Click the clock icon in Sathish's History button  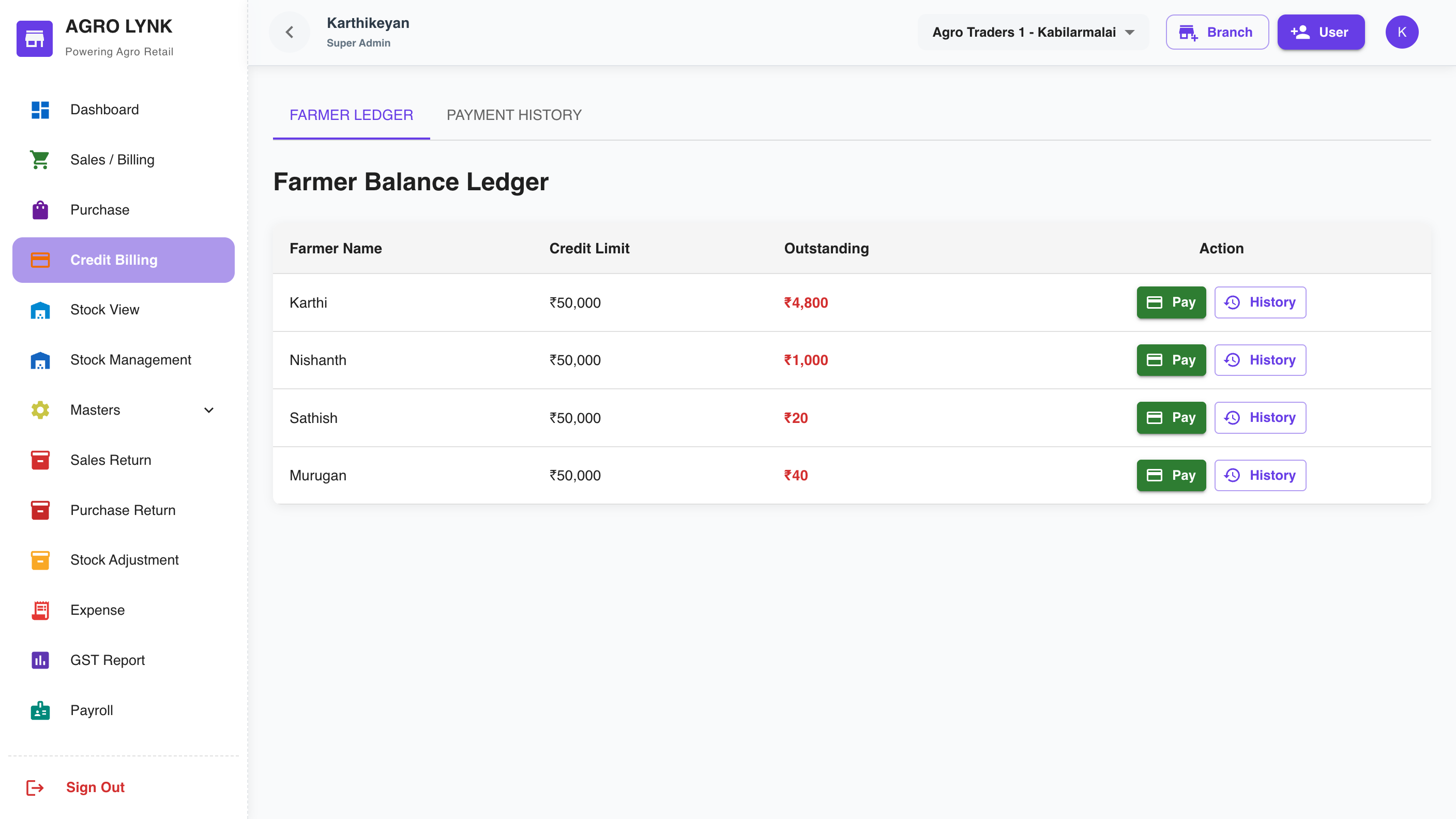[x=1232, y=418]
